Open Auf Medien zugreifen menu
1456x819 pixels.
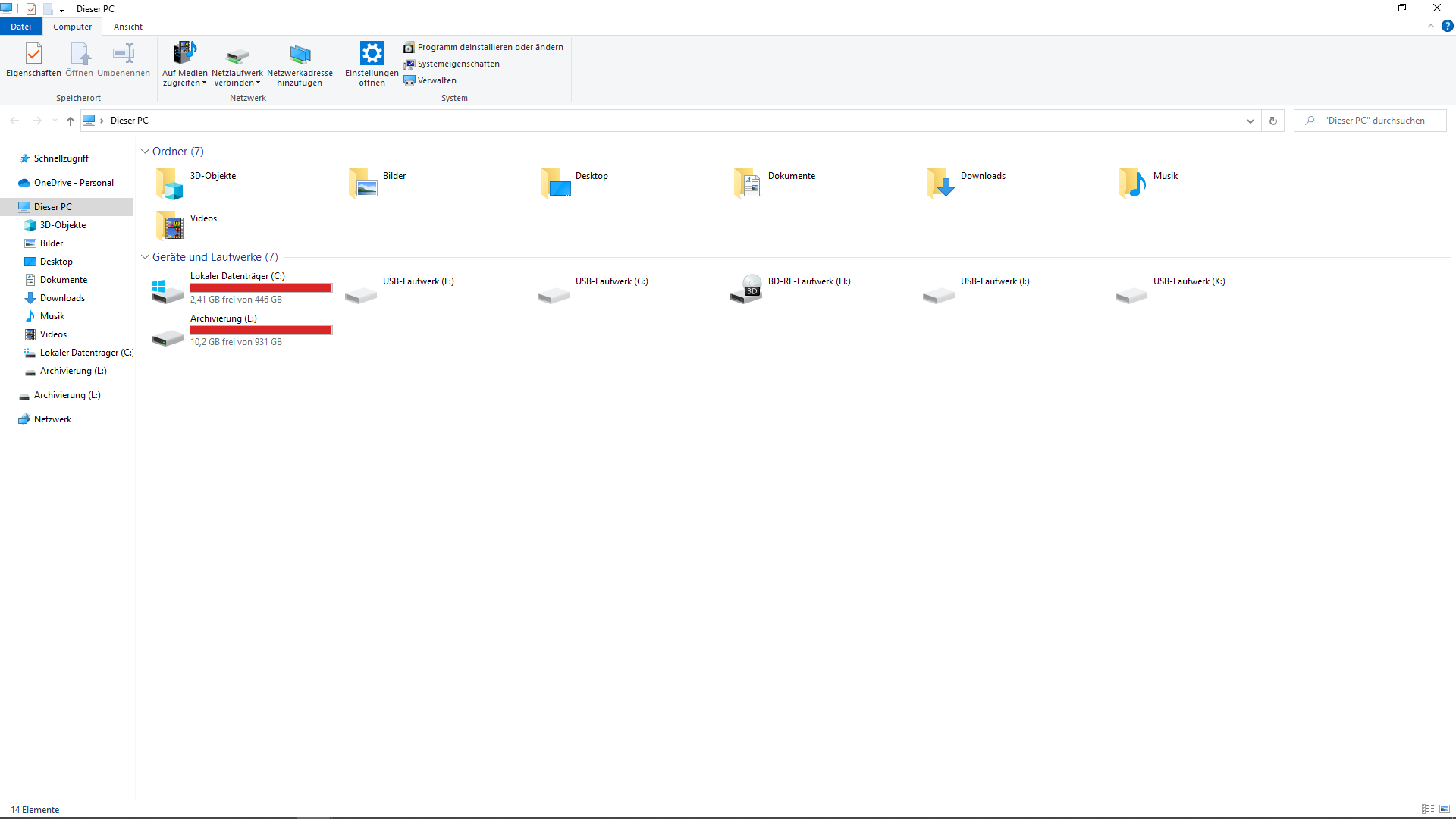click(x=184, y=64)
